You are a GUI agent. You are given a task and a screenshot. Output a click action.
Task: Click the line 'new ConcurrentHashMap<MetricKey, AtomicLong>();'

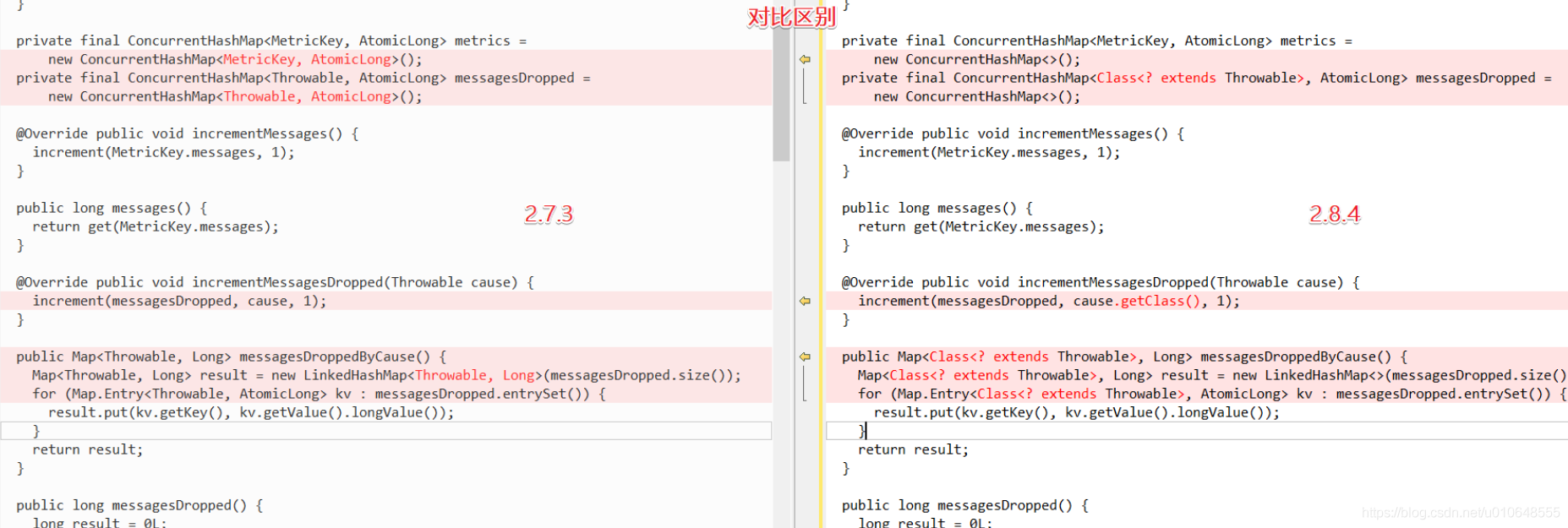(235, 59)
